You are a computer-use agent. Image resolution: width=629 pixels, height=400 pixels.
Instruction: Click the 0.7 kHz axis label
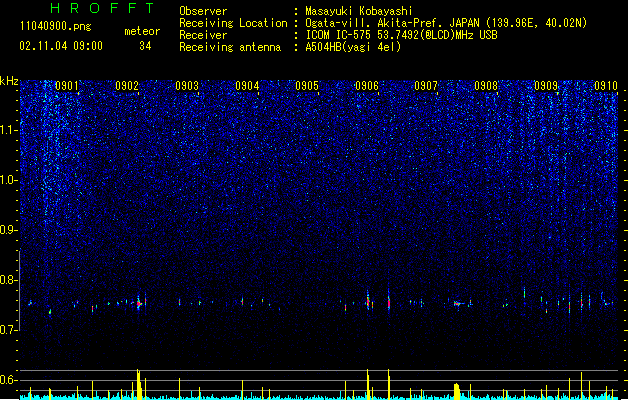(x=9, y=330)
